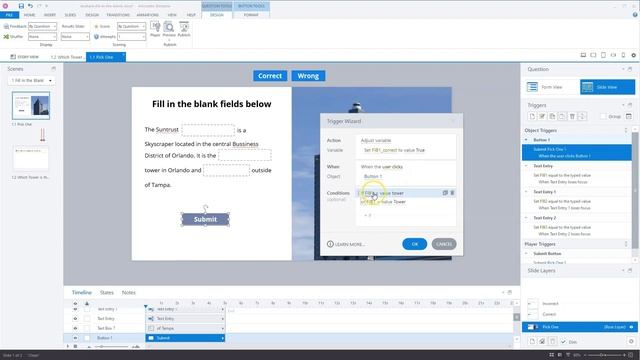
Task: Select the Wrong feedback layer button above the slide
Action: [x=308, y=76]
